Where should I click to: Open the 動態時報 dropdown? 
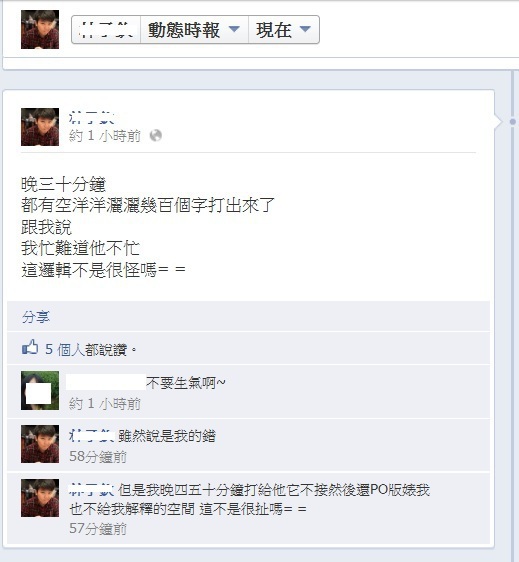[x=194, y=30]
